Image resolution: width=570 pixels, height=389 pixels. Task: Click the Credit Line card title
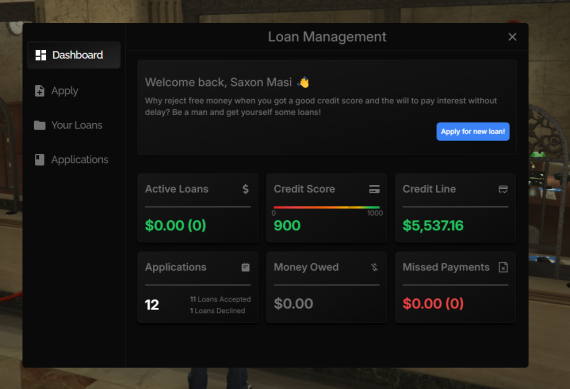click(x=429, y=189)
